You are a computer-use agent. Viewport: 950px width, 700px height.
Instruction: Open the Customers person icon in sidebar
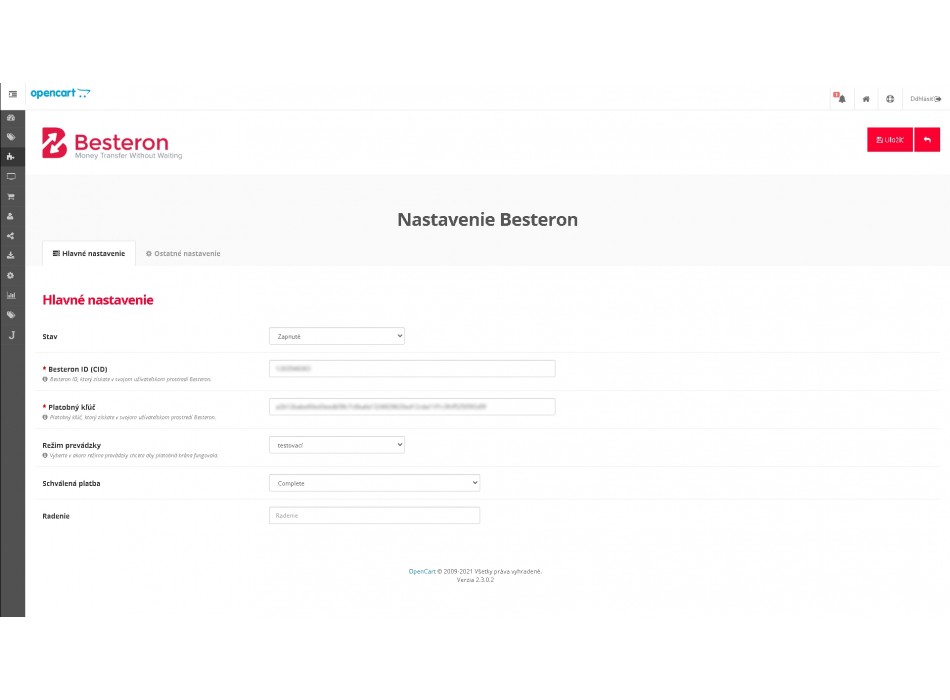(x=11, y=216)
